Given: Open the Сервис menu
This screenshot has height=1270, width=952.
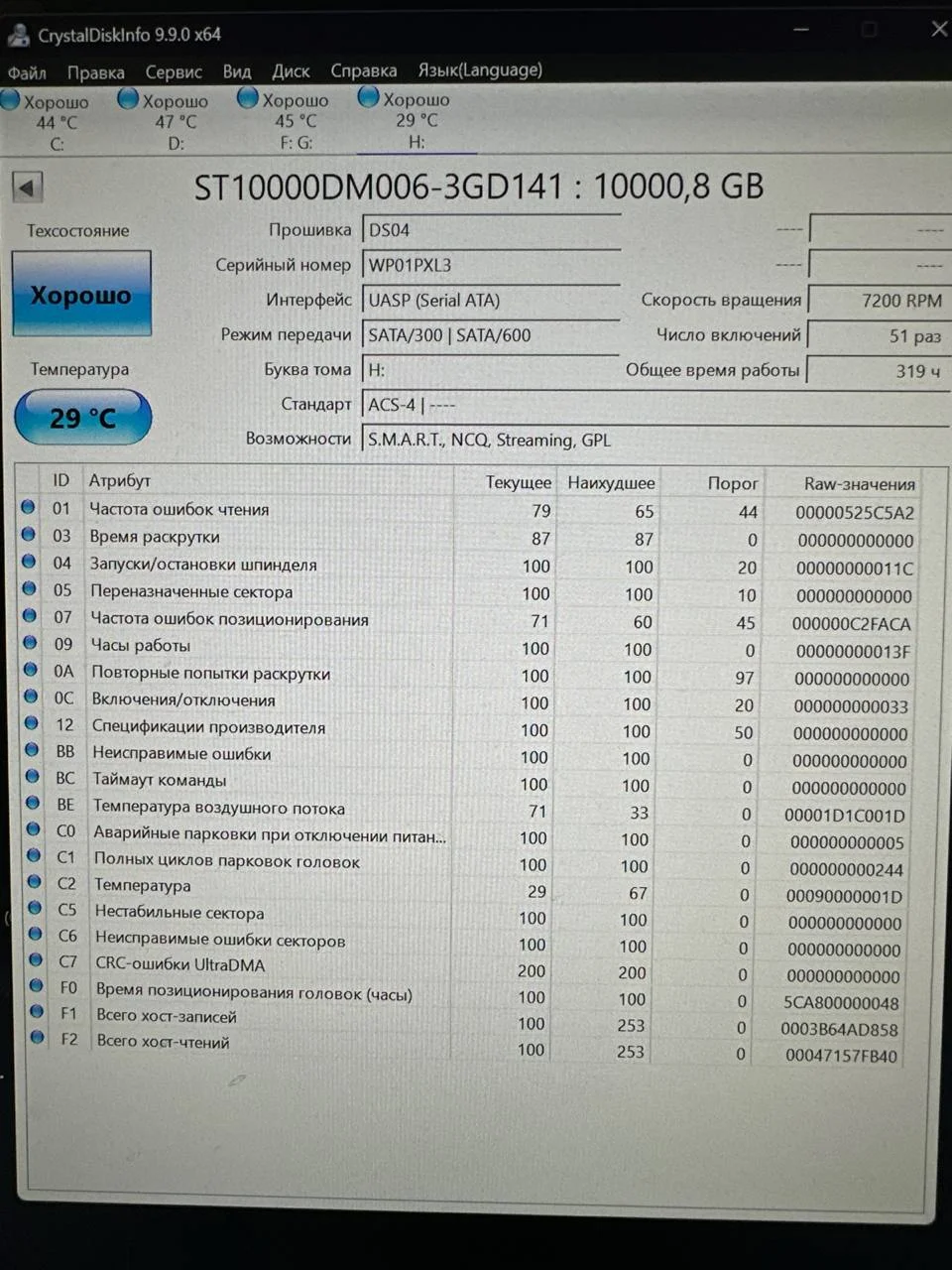Looking at the screenshot, I should (x=174, y=72).
